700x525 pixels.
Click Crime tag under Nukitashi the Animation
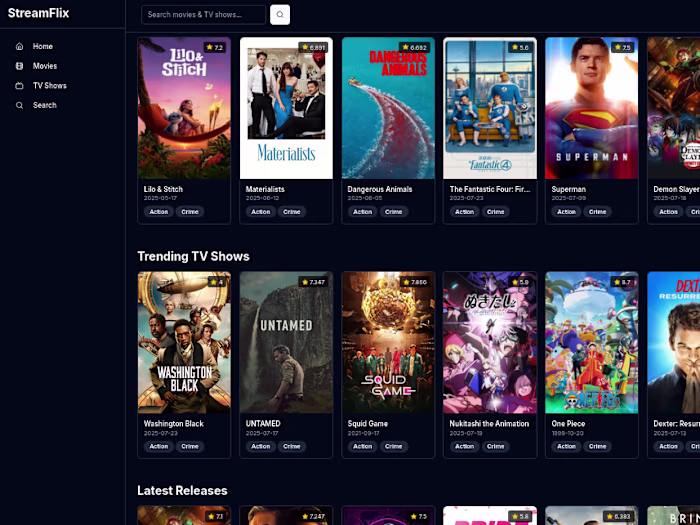496,446
